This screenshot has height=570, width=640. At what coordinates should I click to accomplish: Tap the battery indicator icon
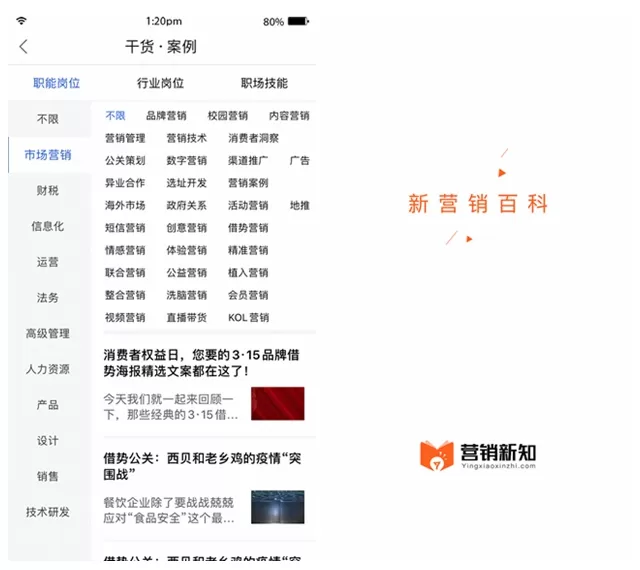pyautogui.click(x=298, y=21)
